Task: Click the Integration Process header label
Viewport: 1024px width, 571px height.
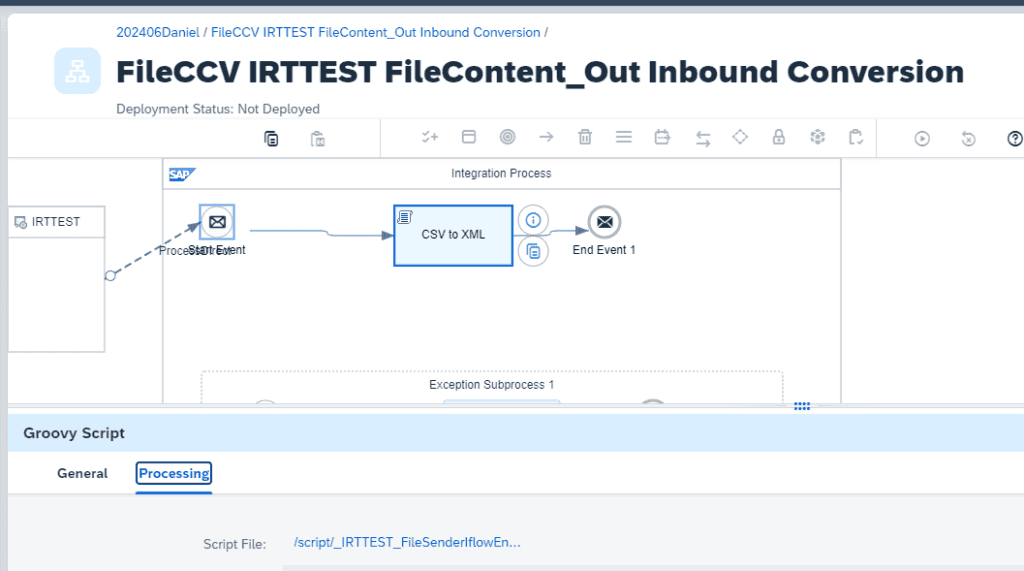Action: coord(501,174)
